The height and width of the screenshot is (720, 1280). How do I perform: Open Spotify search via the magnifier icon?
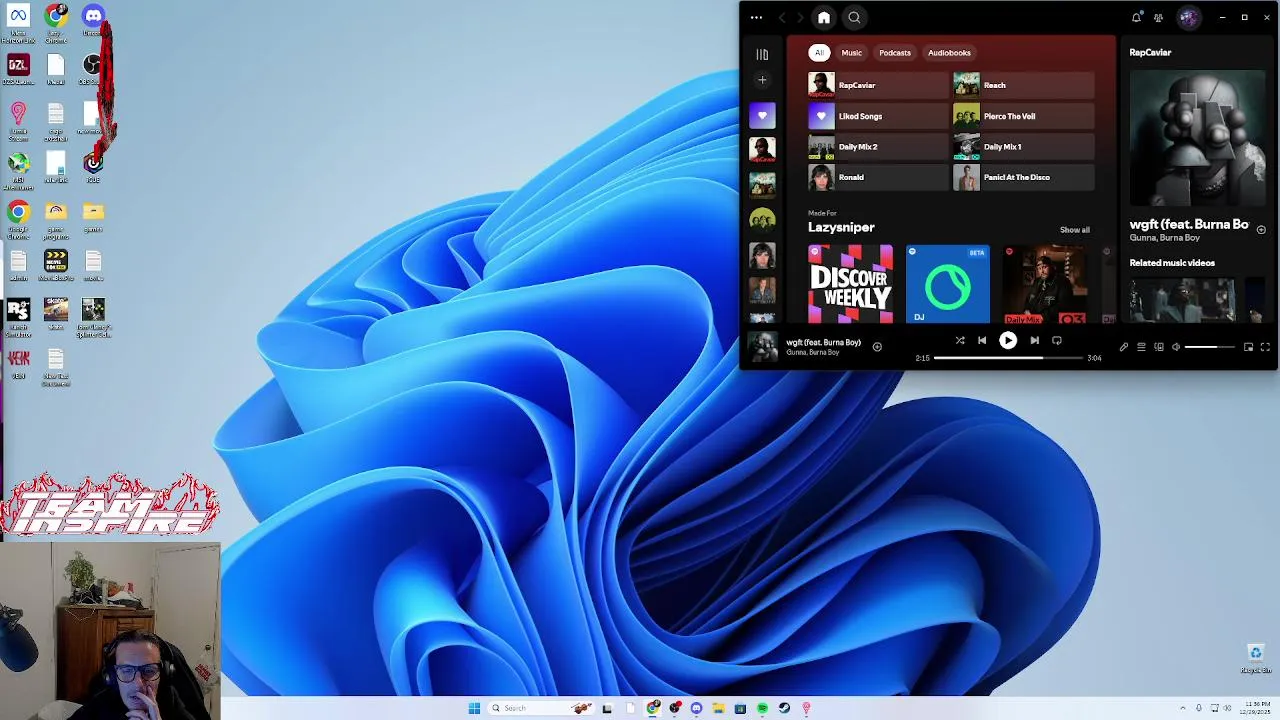pos(854,17)
